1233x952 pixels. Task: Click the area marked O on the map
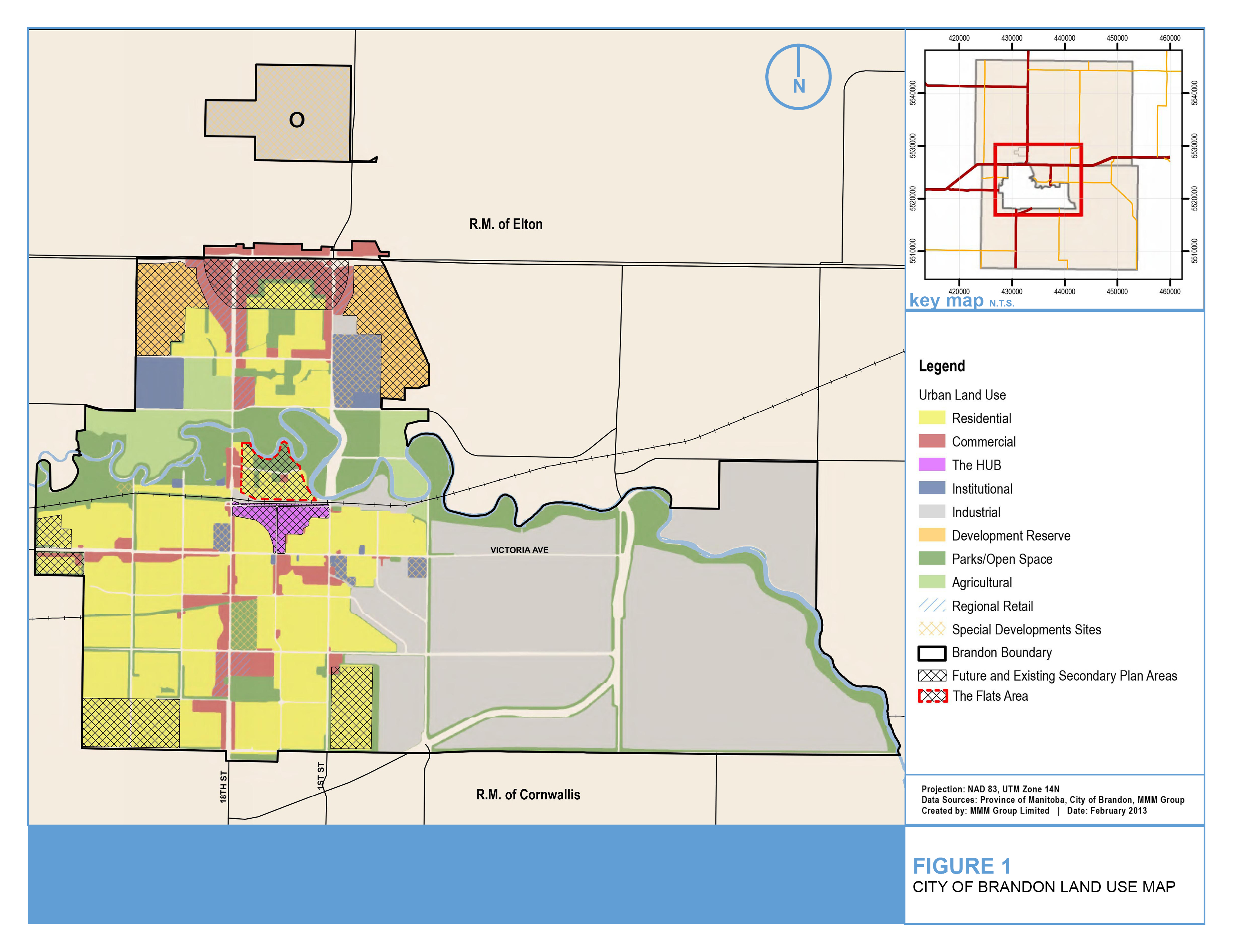pos(297,119)
